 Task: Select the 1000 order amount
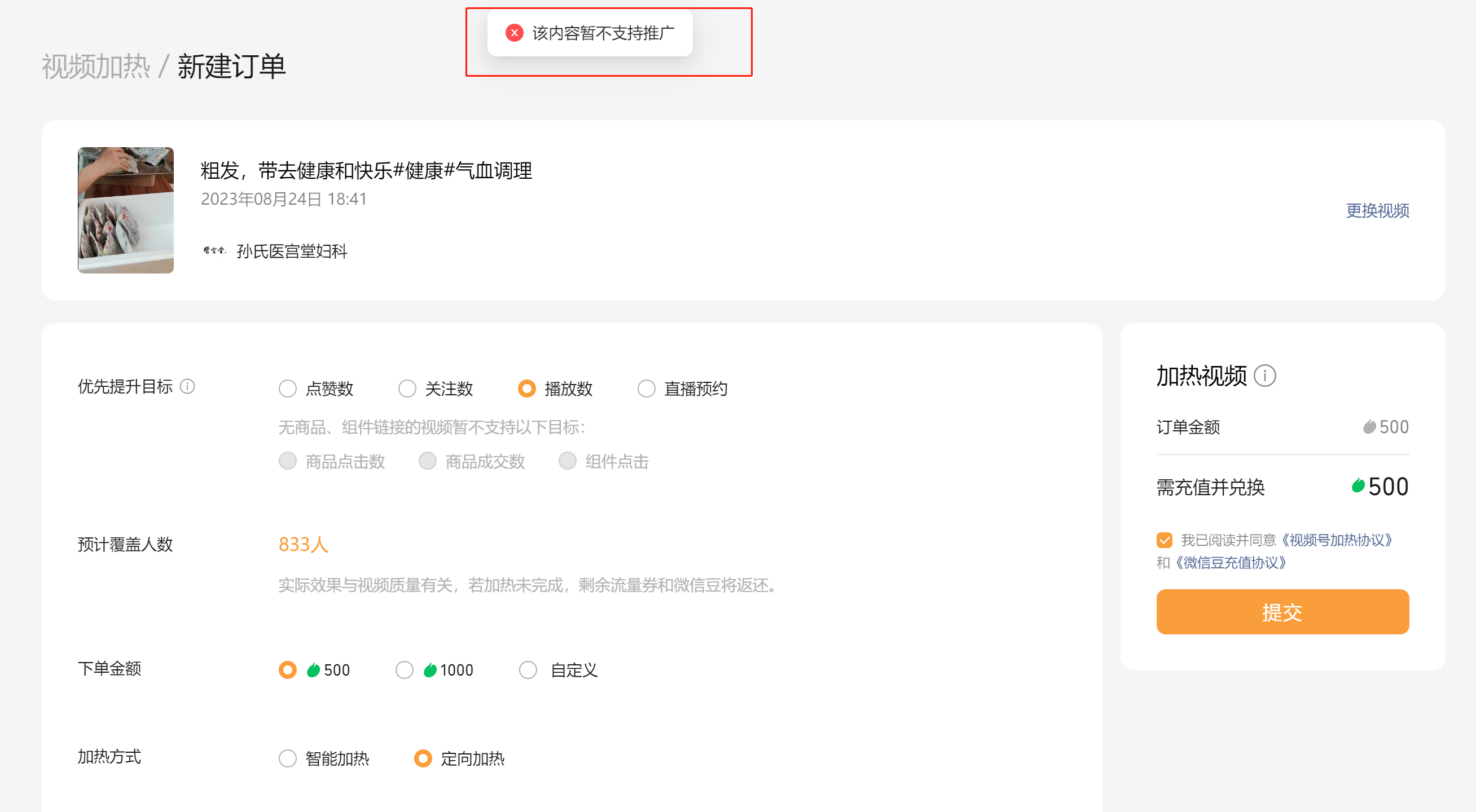click(x=405, y=670)
